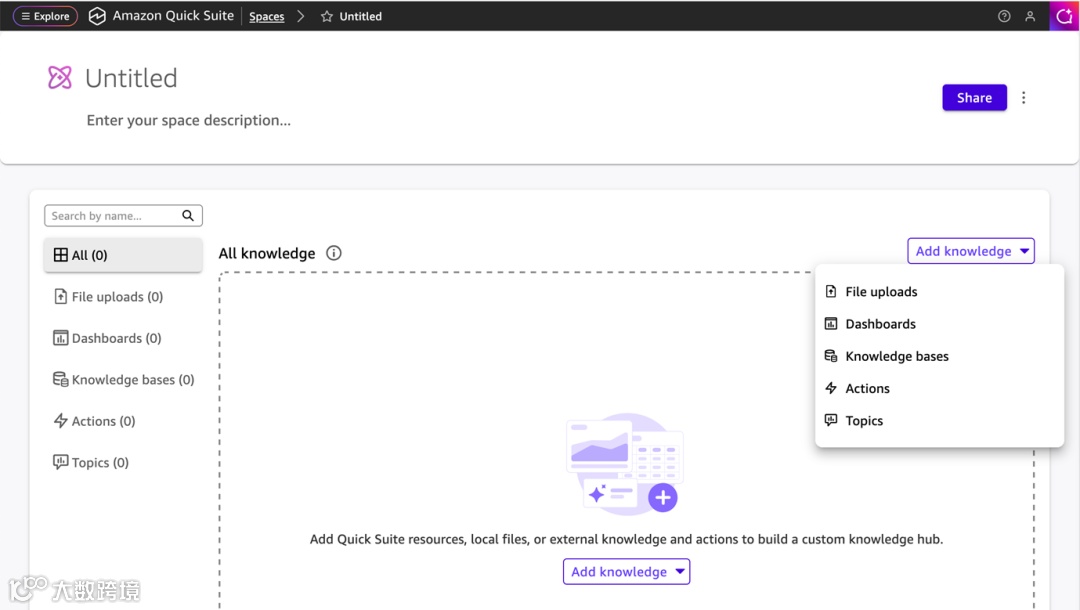The width and height of the screenshot is (1080, 610).
Task: Choose Topics from dropdown menu
Action: pos(939,421)
